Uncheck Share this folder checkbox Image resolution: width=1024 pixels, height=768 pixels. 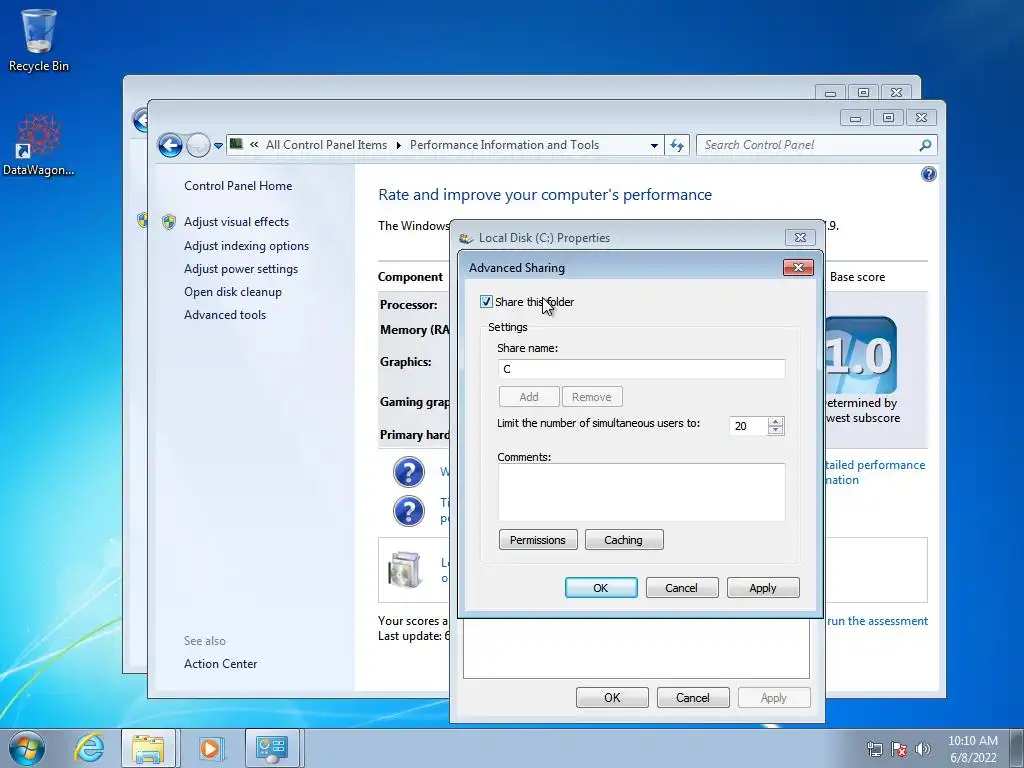coord(486,302)
